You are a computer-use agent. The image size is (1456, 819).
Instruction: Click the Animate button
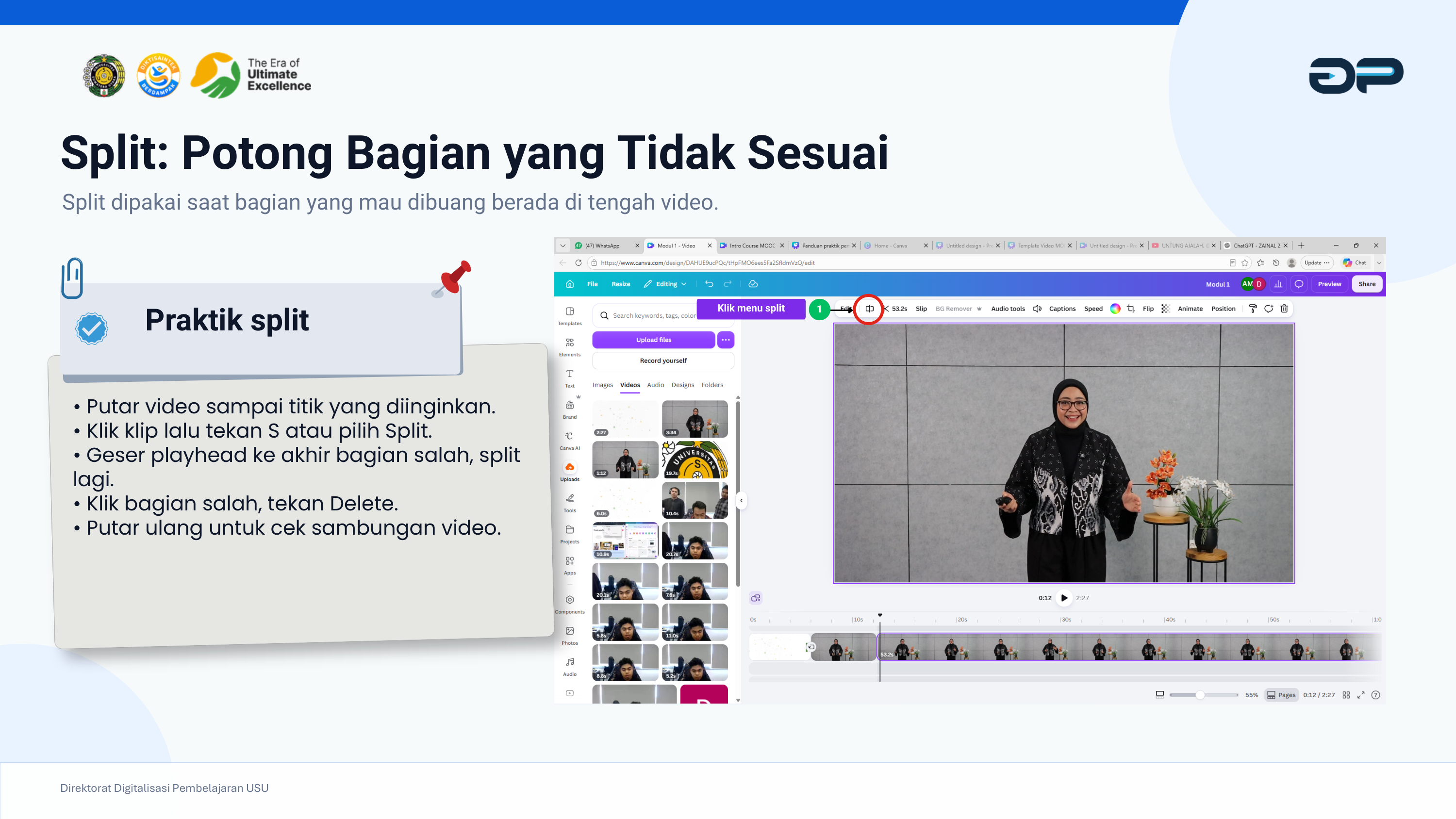1190,309
